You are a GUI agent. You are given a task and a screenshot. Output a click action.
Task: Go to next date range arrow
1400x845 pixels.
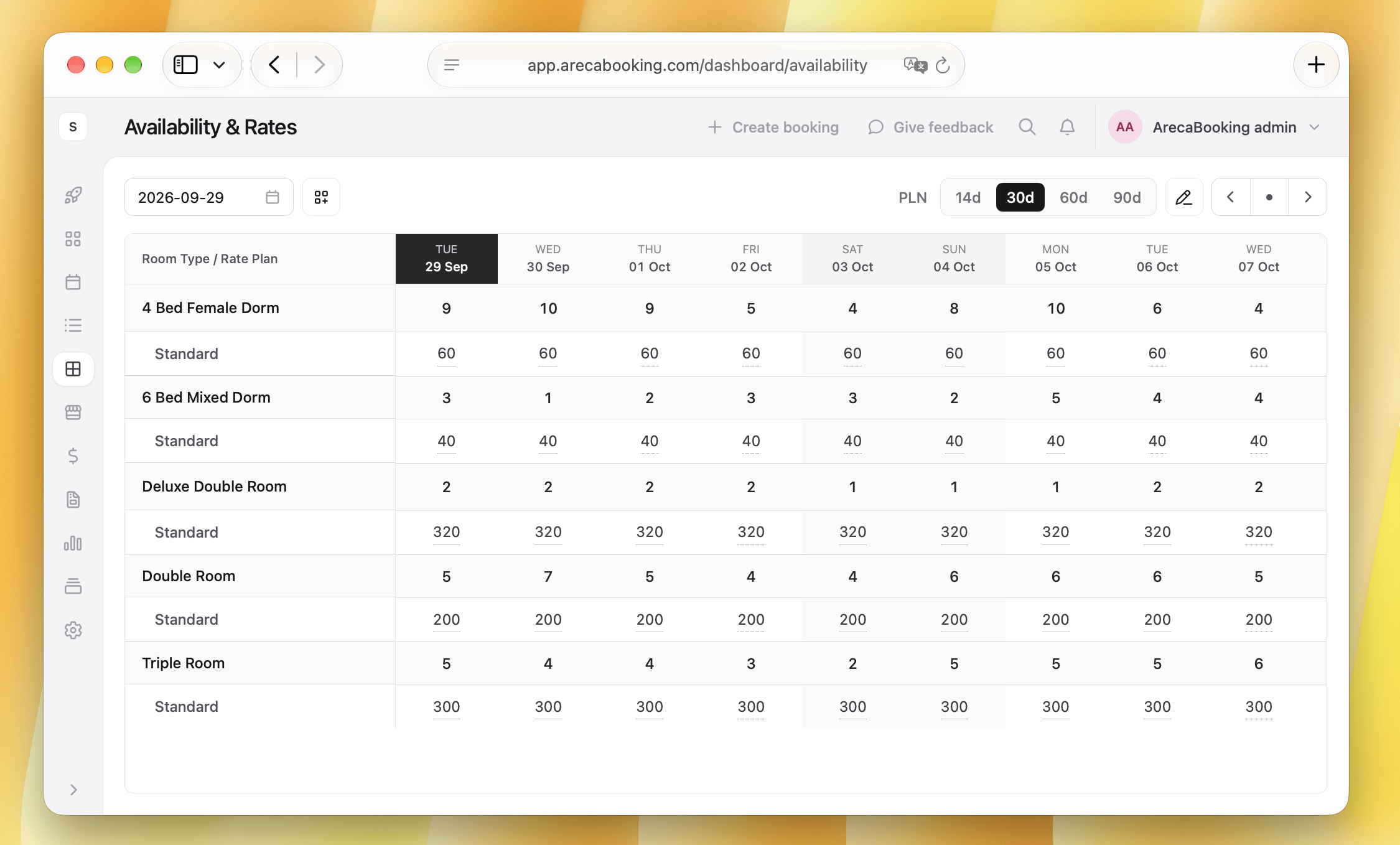click(x=1308, y=197)
